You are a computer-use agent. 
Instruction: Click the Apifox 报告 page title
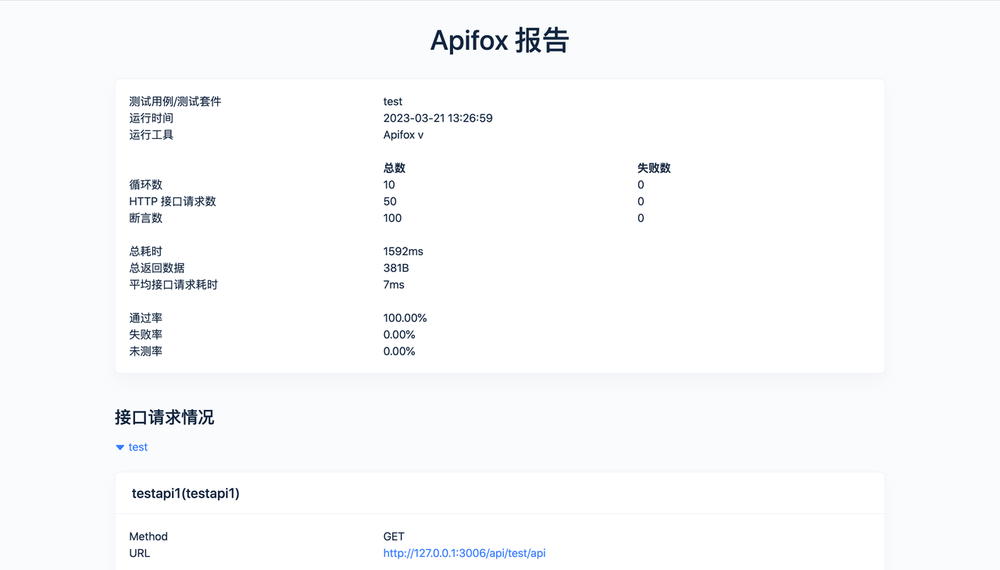click(499, 40)
